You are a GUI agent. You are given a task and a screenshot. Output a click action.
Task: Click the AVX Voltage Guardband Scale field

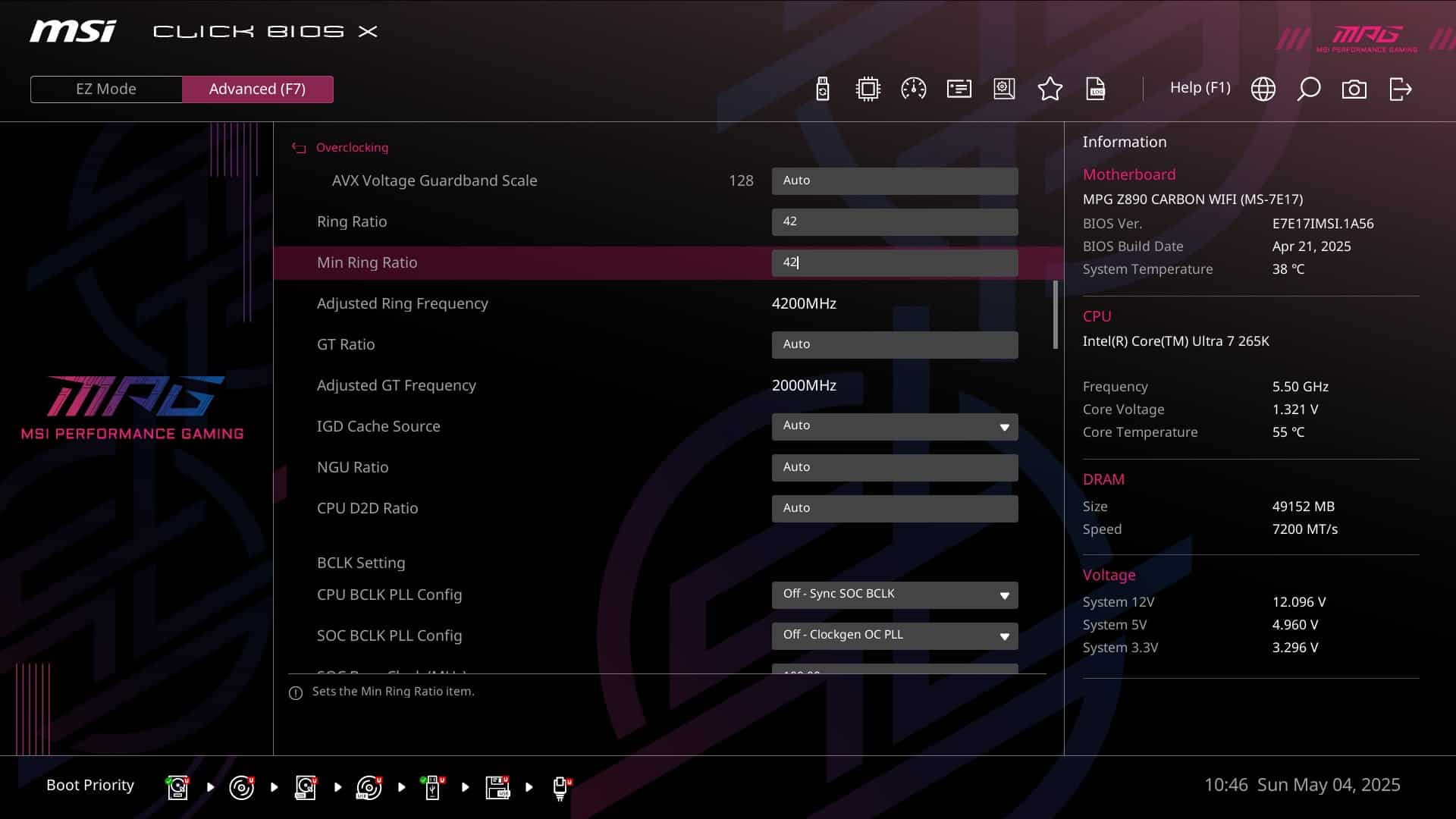[895, 180]
